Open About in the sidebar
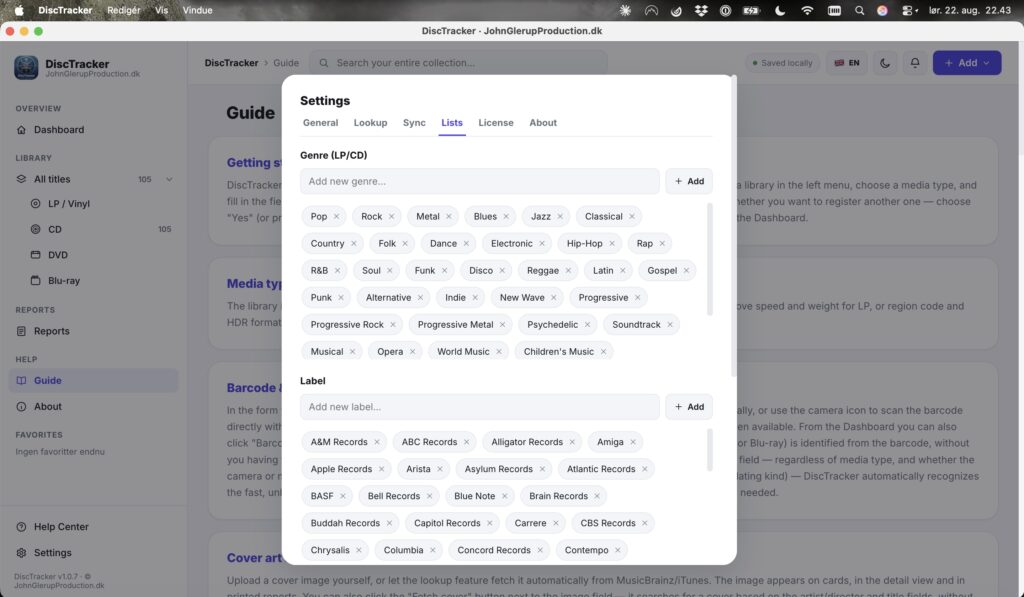The image size is (1024, 597). 48,407
